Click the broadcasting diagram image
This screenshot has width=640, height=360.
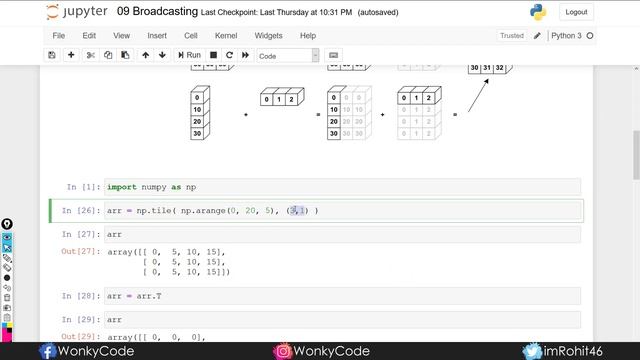351,103
